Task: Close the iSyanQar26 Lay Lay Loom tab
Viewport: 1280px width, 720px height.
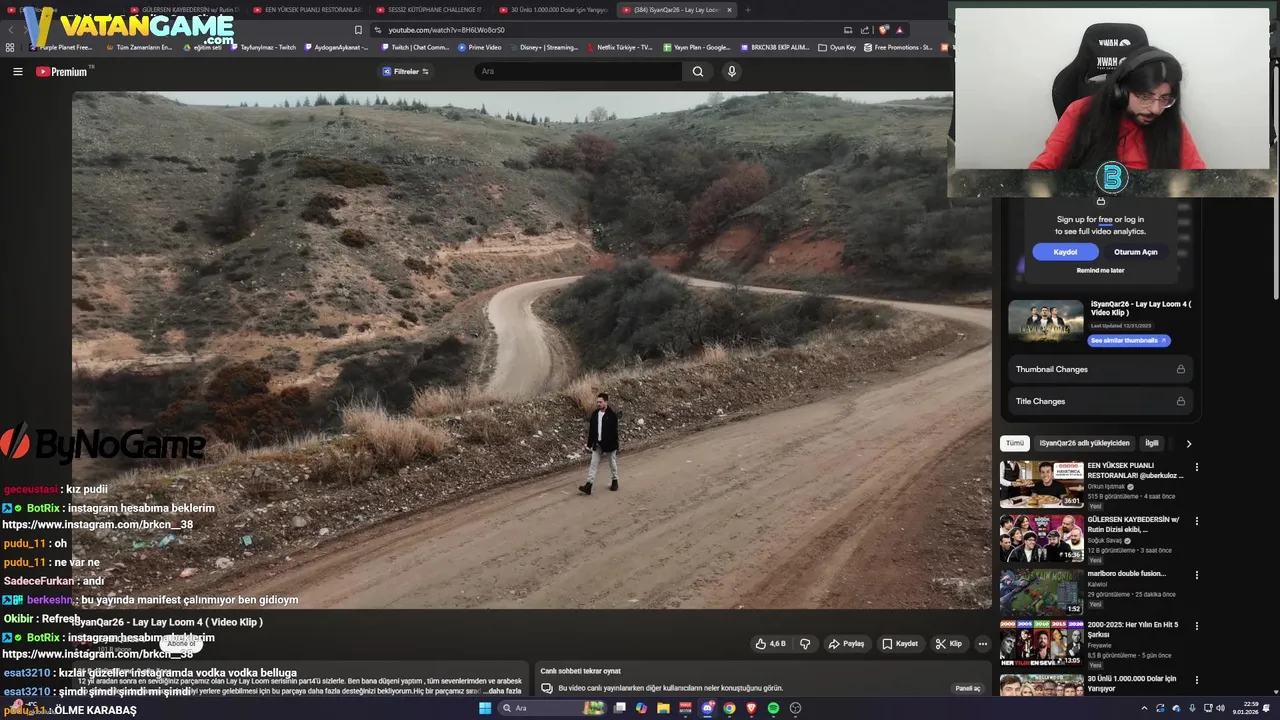Action: [x=729, y=10]
